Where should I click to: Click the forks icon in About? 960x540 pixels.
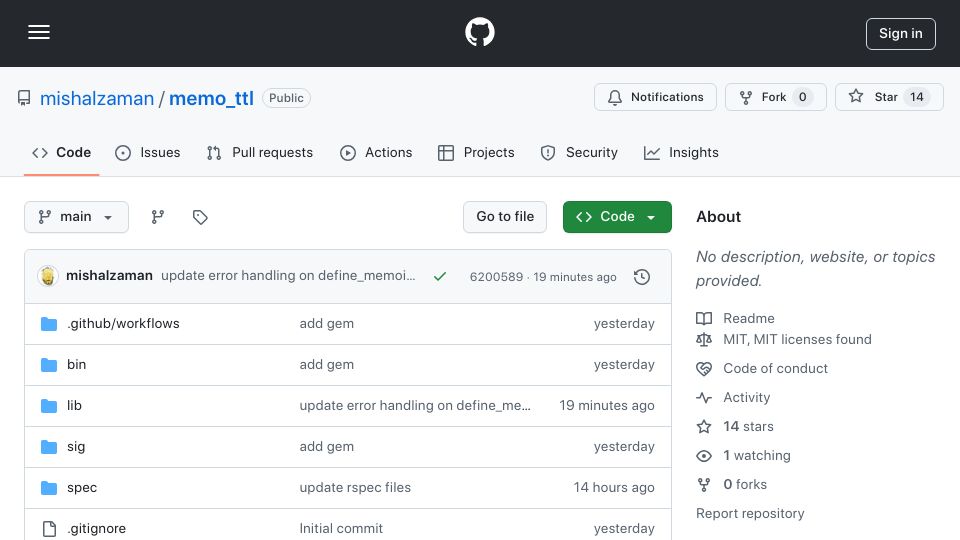[704, 484]
